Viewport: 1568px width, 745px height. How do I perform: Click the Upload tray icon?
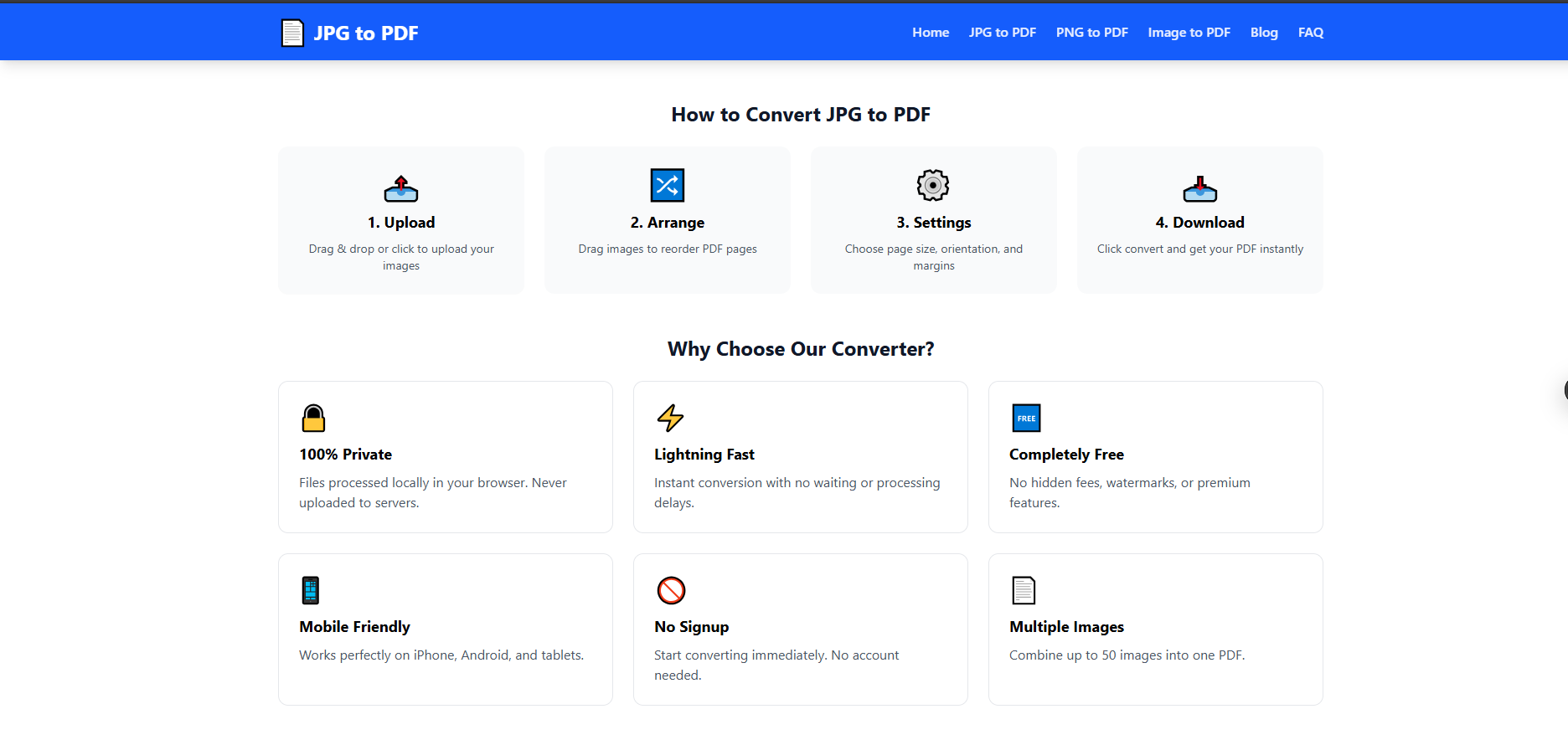401,188
